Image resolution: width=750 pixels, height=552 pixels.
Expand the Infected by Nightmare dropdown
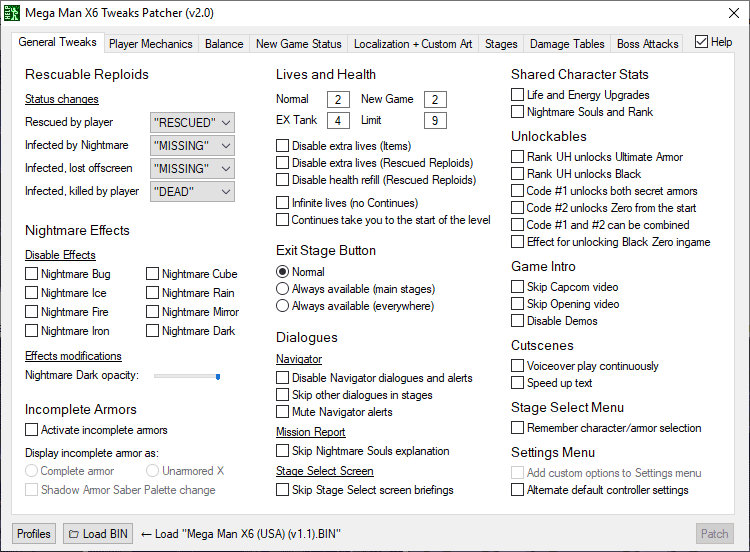(x=192, y=146)
